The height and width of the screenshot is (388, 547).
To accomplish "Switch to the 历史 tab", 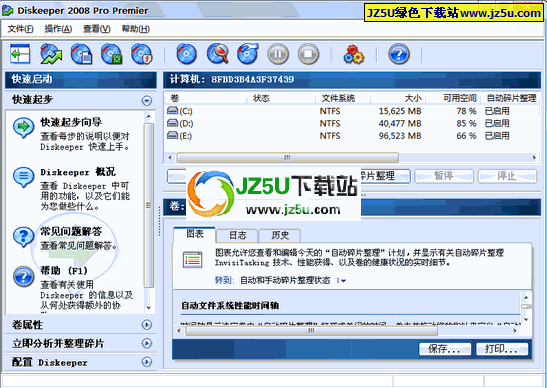I will pyautogui.click(x=280, y=236).
